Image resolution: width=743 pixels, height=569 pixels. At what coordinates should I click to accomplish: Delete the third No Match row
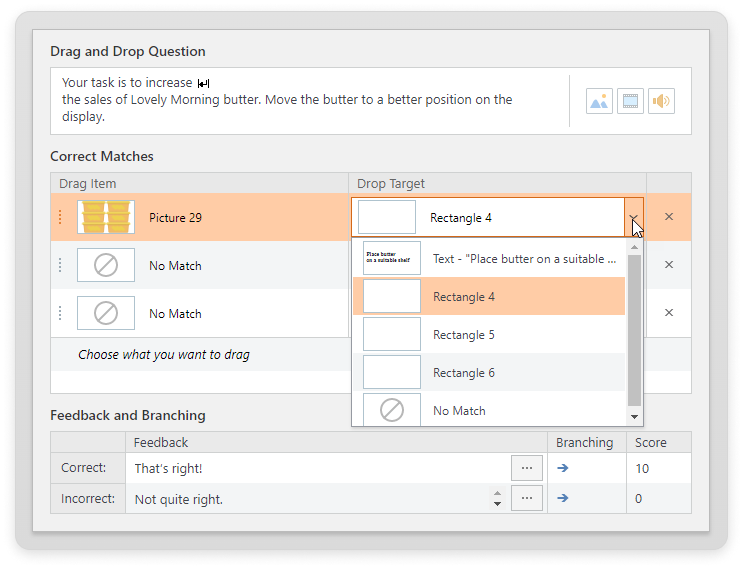coord(669,313)
